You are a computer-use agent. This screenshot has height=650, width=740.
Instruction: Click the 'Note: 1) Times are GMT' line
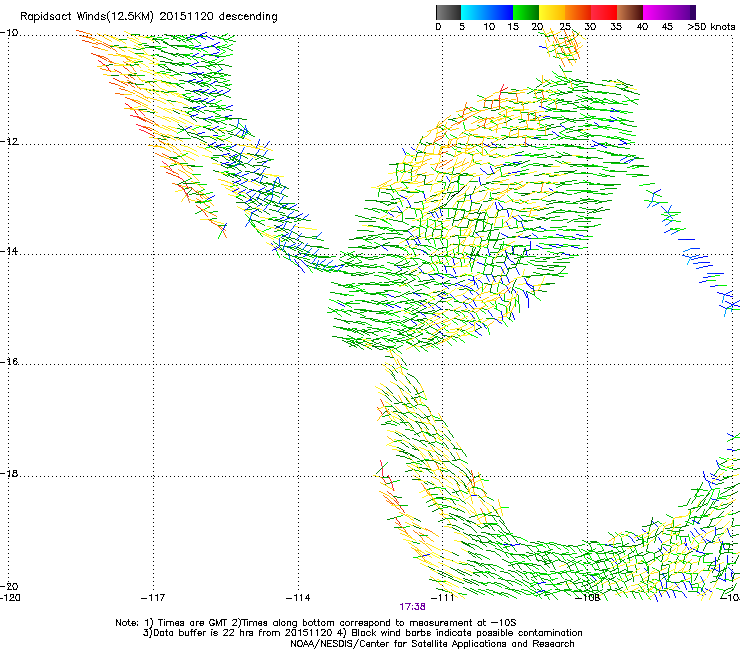[x=316, y=623]
